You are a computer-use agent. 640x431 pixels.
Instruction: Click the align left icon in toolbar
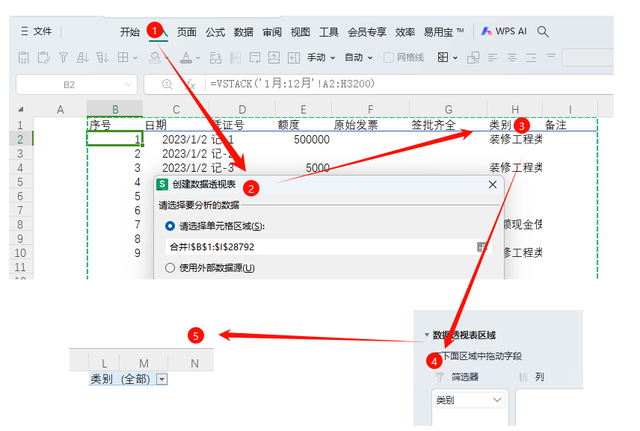click(493, 58)
